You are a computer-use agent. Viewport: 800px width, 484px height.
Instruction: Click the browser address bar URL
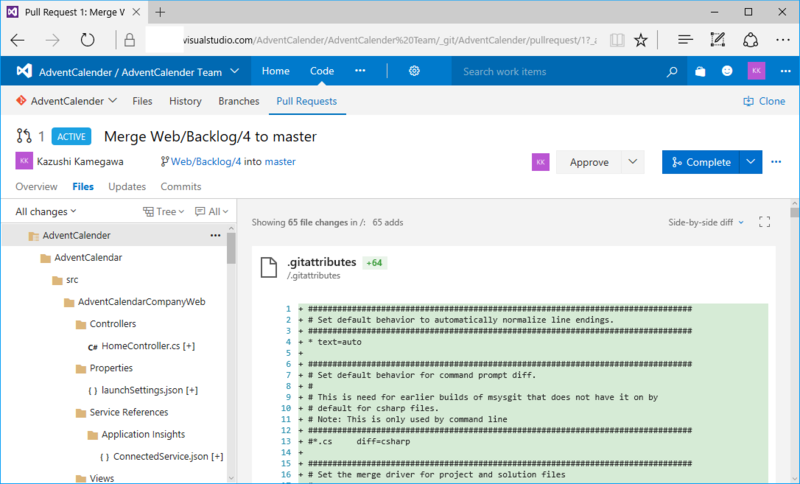click(390, 40)
